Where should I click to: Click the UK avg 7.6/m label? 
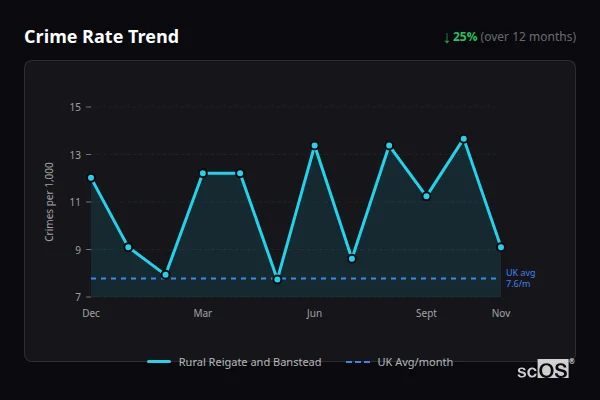click(520, 278)
